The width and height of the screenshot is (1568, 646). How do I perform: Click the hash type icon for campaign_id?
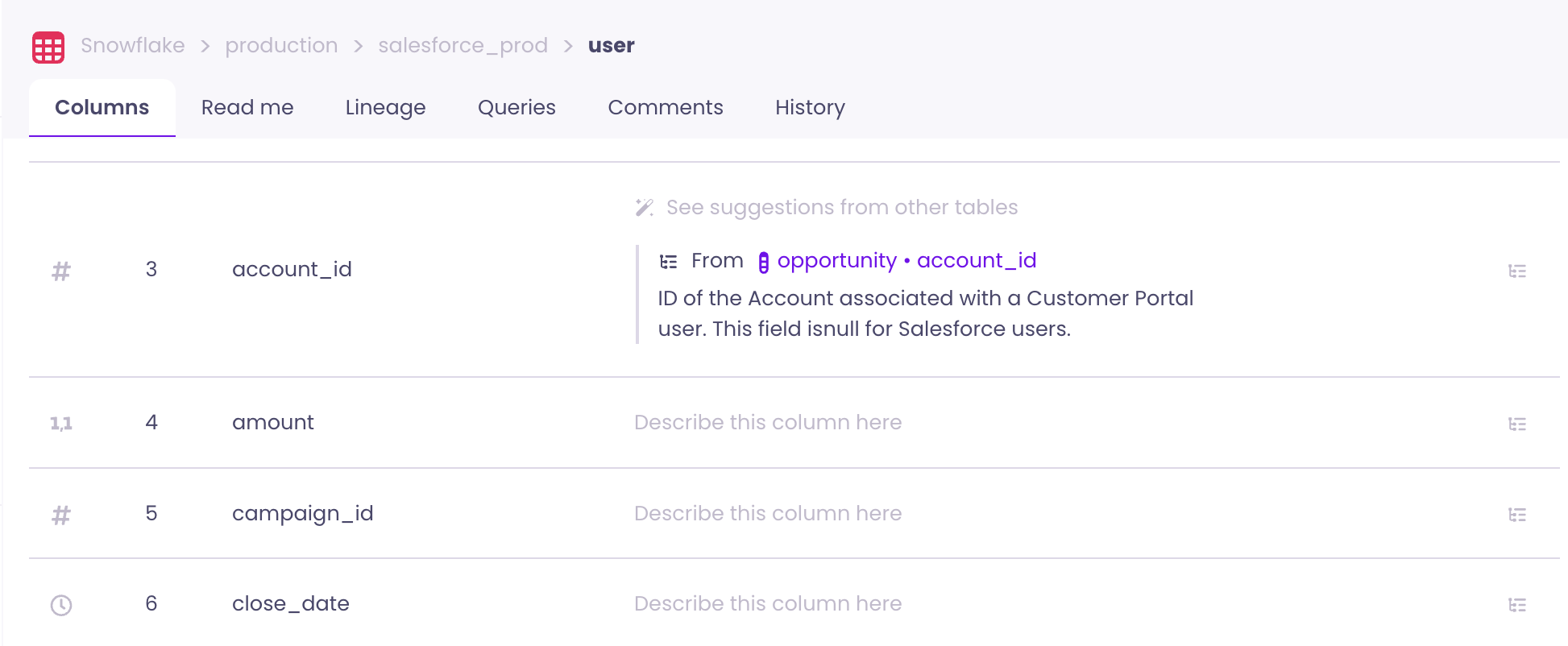click(x=61, y=515)
